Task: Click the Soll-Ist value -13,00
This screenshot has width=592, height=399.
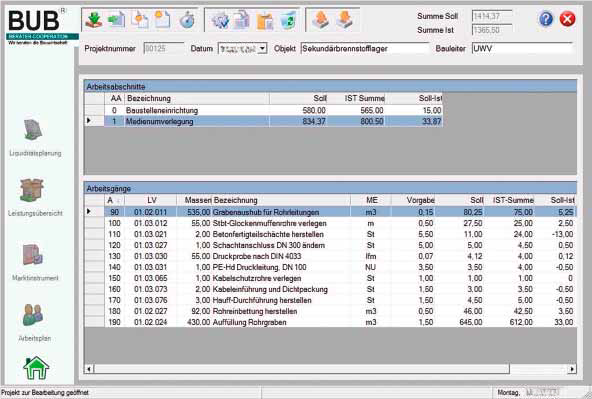Action: pos(563,234)
